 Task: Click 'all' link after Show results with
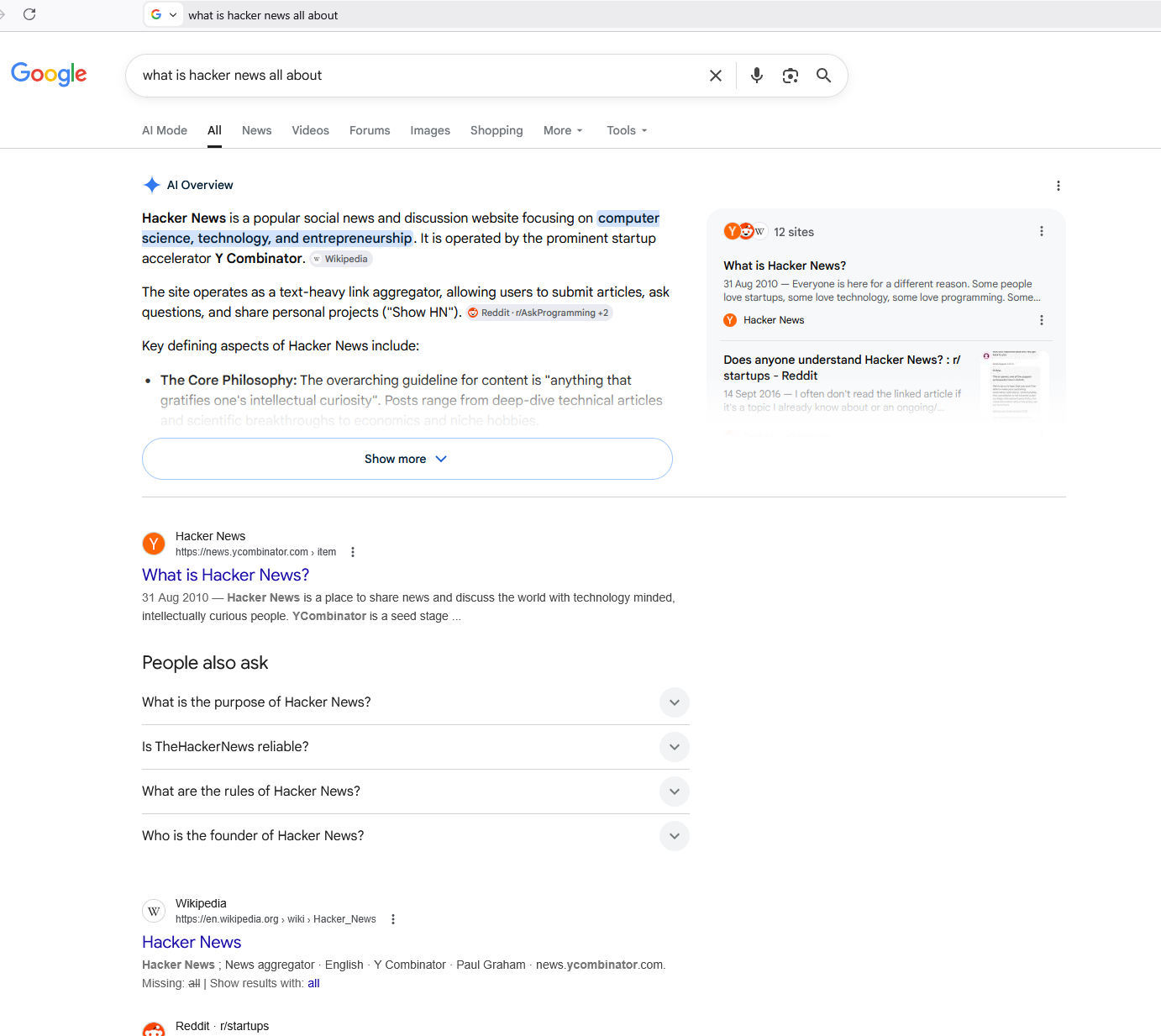313,983
